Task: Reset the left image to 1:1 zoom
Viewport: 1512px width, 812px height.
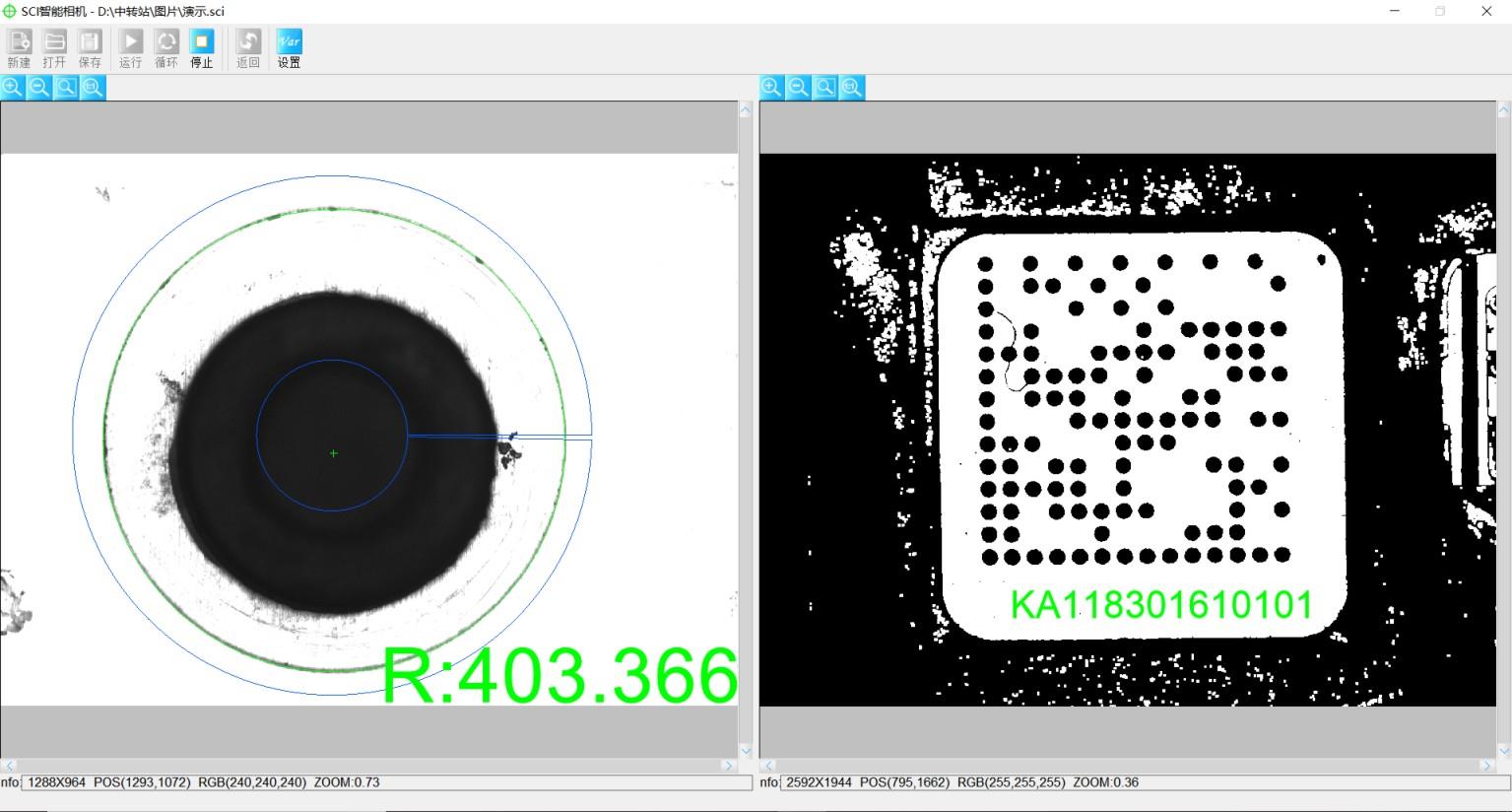Action: pyautogui.click(x=93, y=88)
